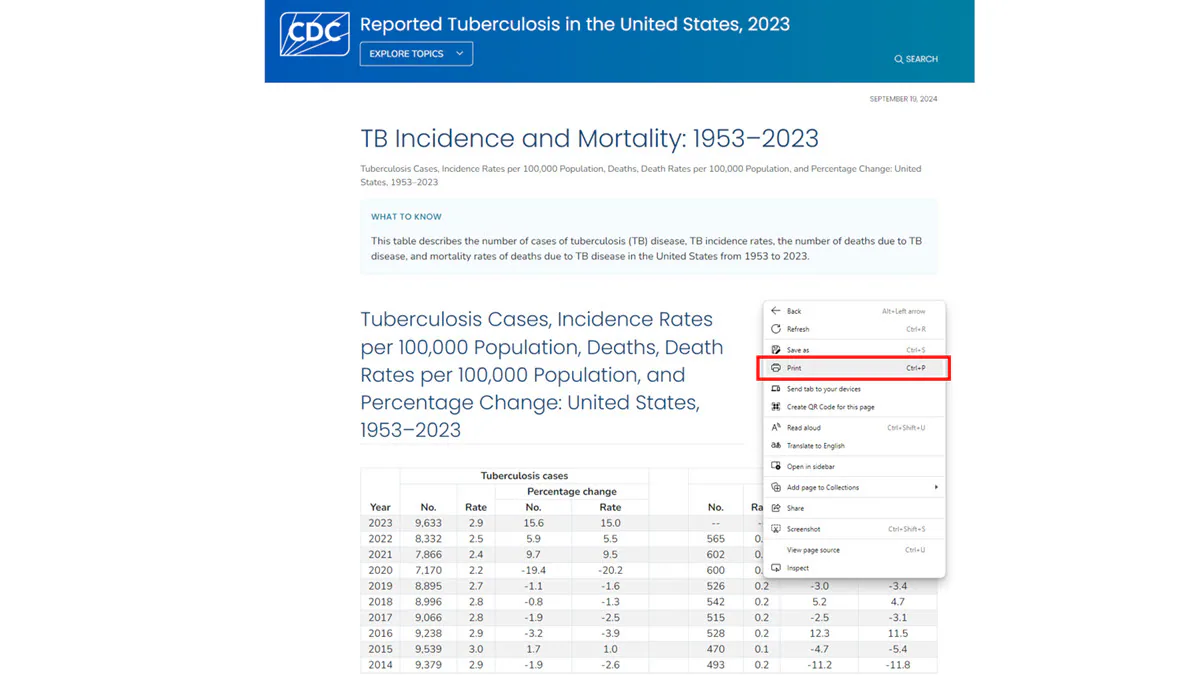The height and width of the screenshot is (675, 1200).
Task: Select Translate to English menu item
Action: (815, 446)
